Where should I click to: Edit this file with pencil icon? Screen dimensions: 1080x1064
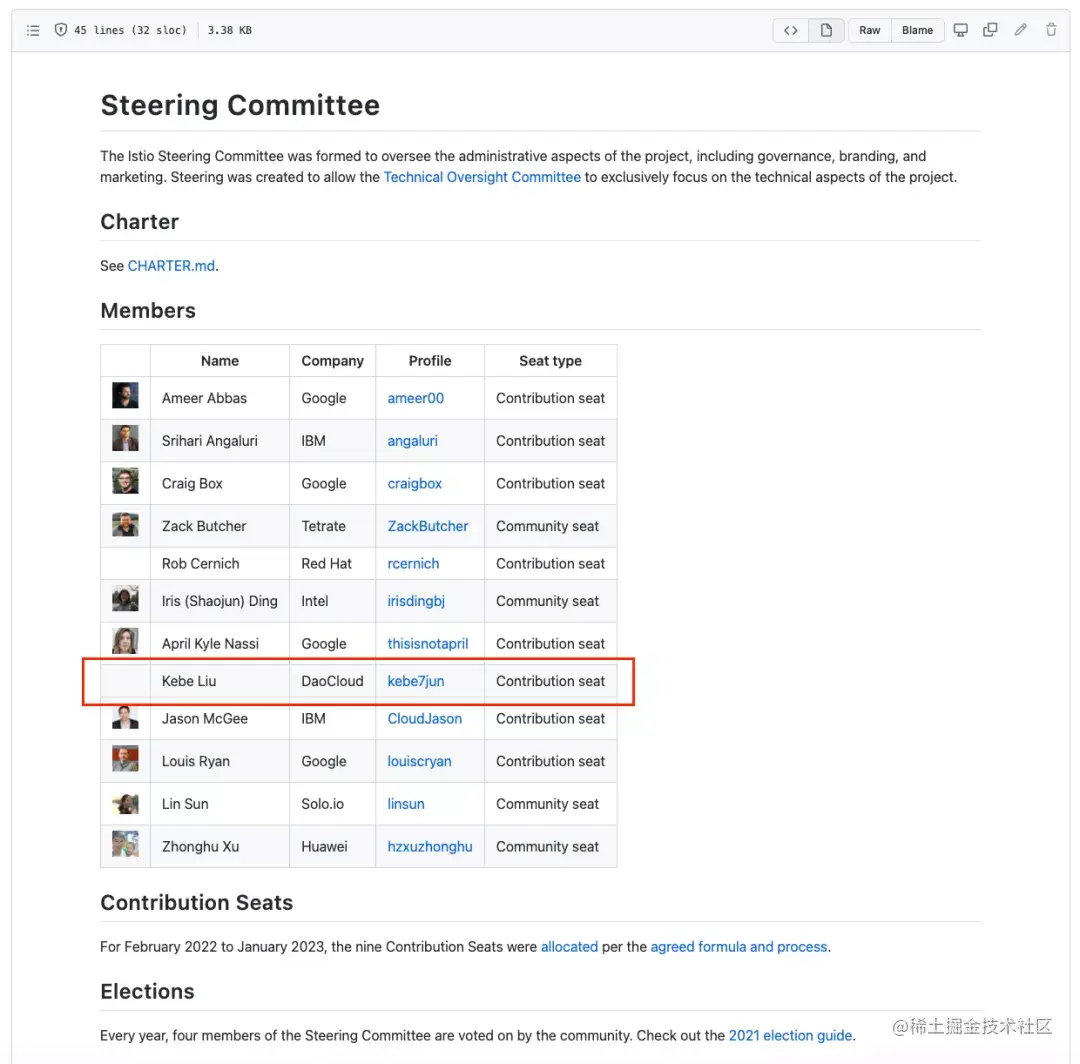(1020, 30)
